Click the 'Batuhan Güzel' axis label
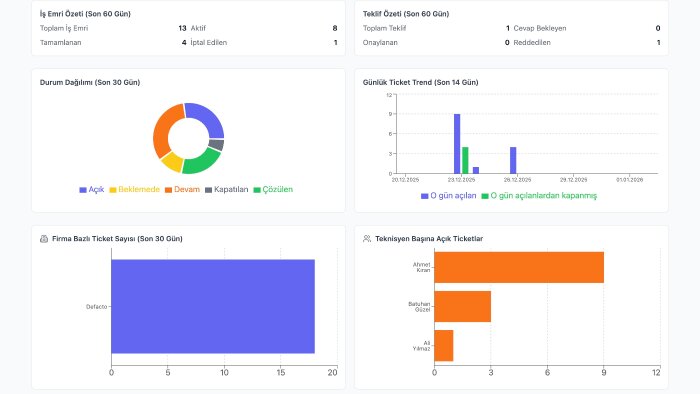700x394 pixels. (419, 307)
